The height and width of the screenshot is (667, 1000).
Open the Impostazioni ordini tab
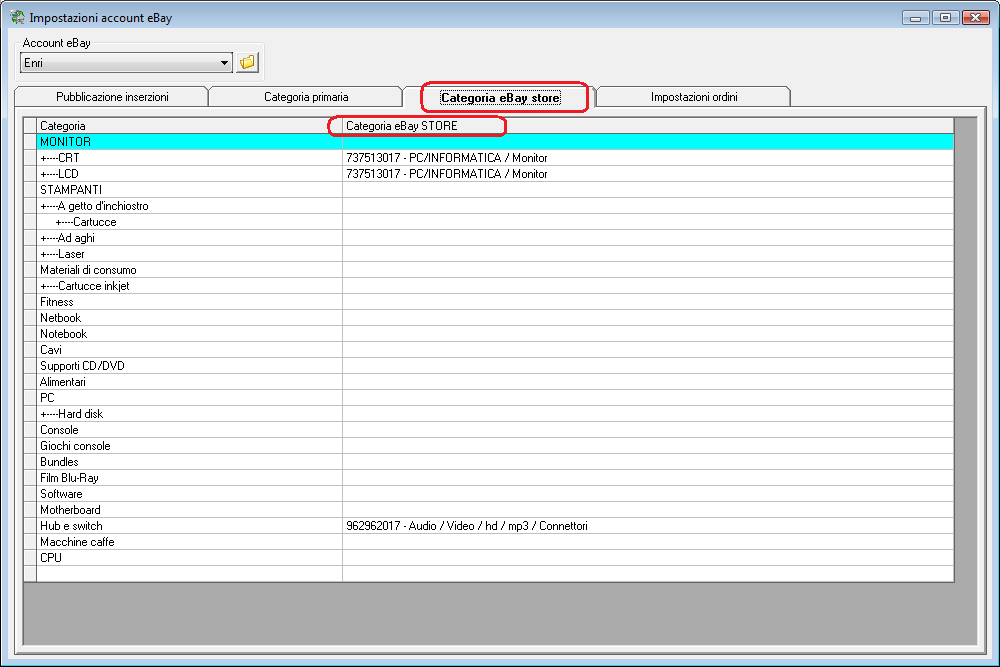[694, 97]
